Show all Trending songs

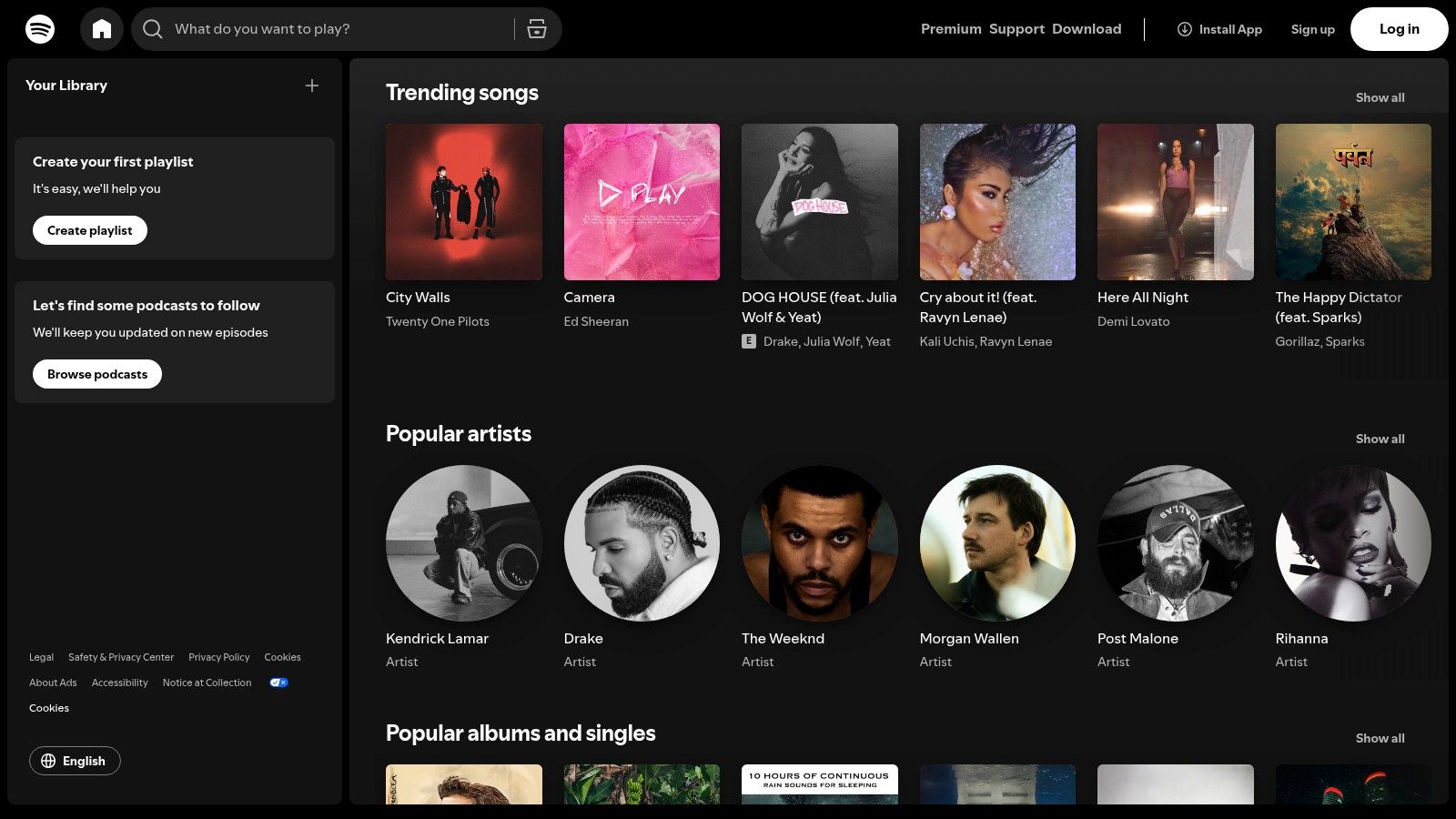(1380, 97)
